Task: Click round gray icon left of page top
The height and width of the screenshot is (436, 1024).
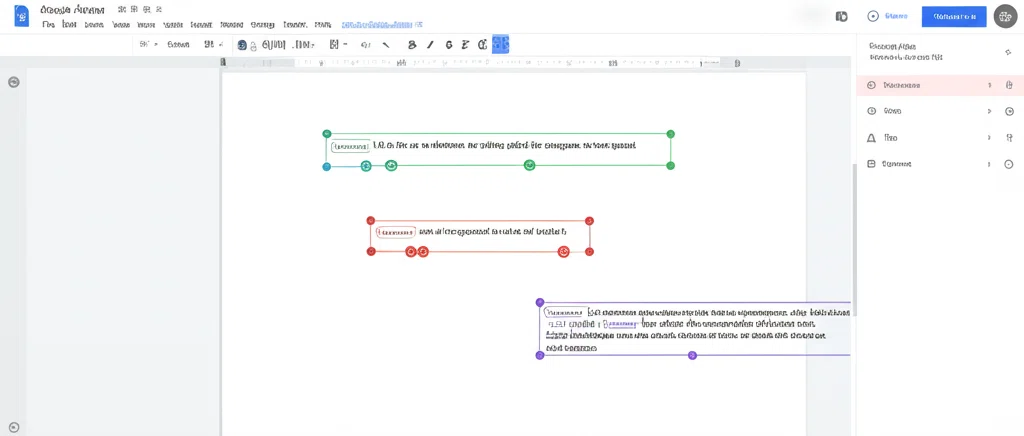Action: (x=13, y=82)
